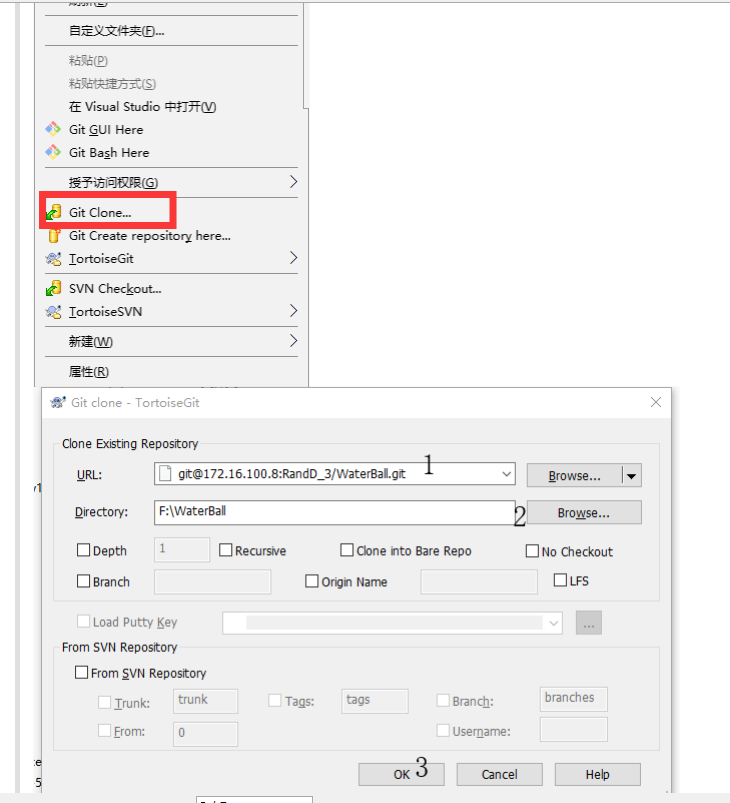This screenshot has width=730, height=803.
Task: Click the From revision field showing 0
Action: (x=205, y=734)
